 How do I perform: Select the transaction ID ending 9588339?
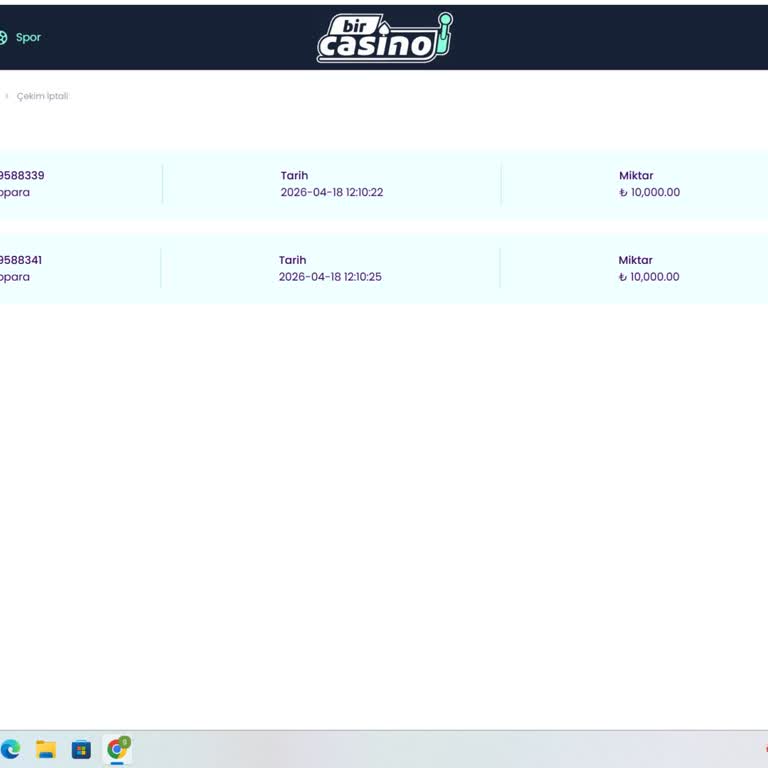point(22,175)
